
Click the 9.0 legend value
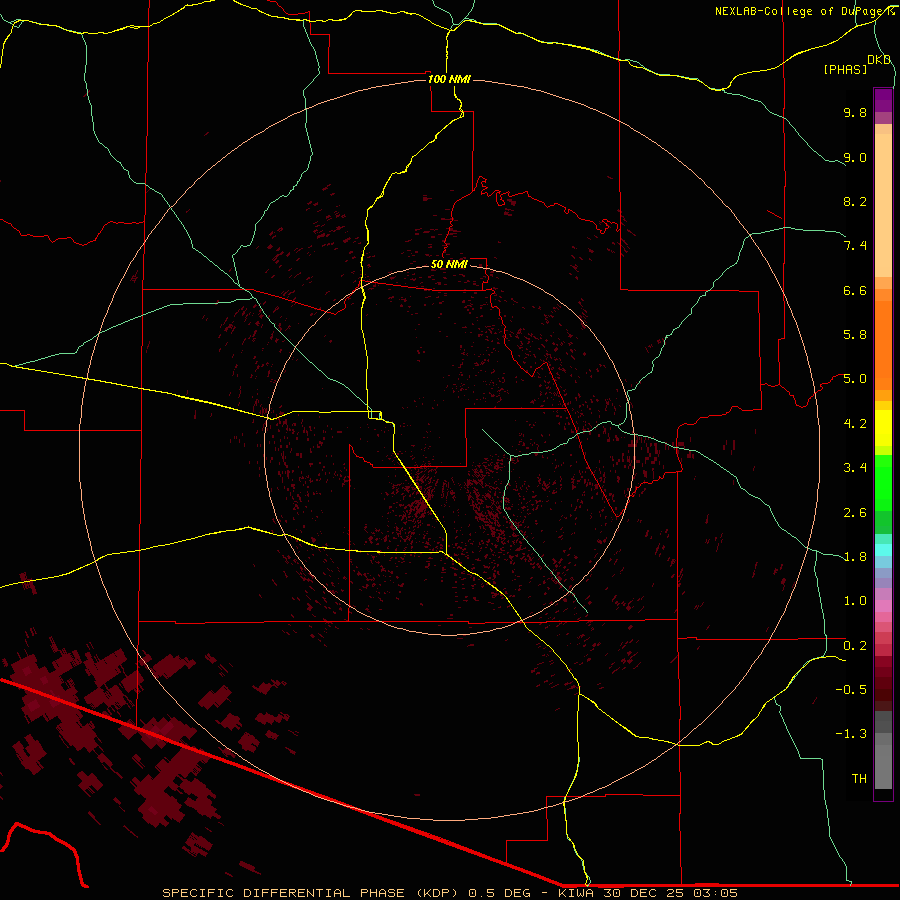pos(855,157)
